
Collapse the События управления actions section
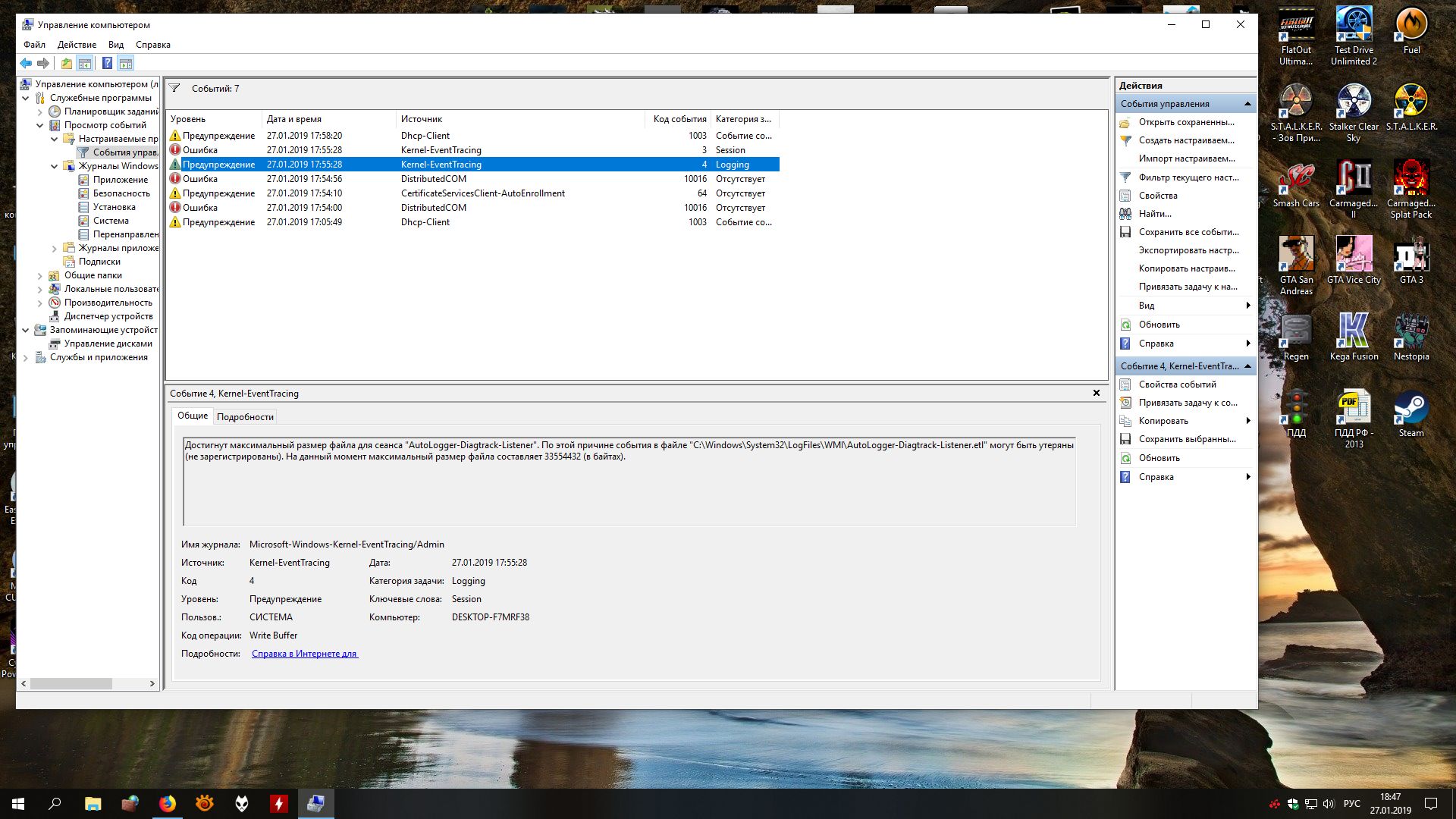tap(1247, 104)
